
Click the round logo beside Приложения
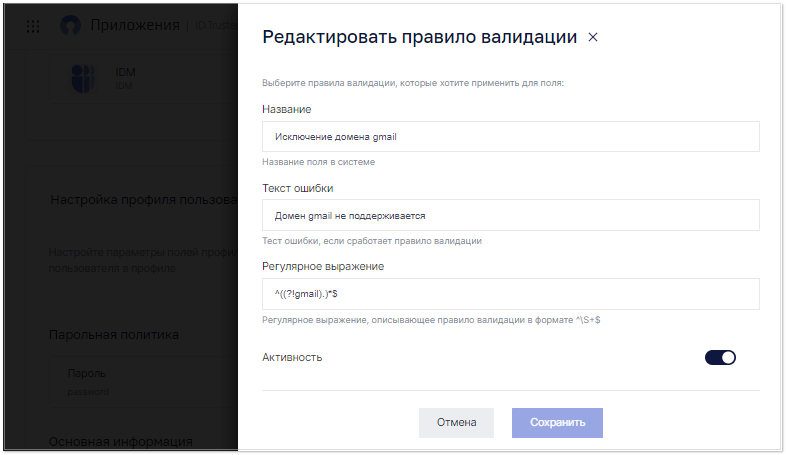70,26
